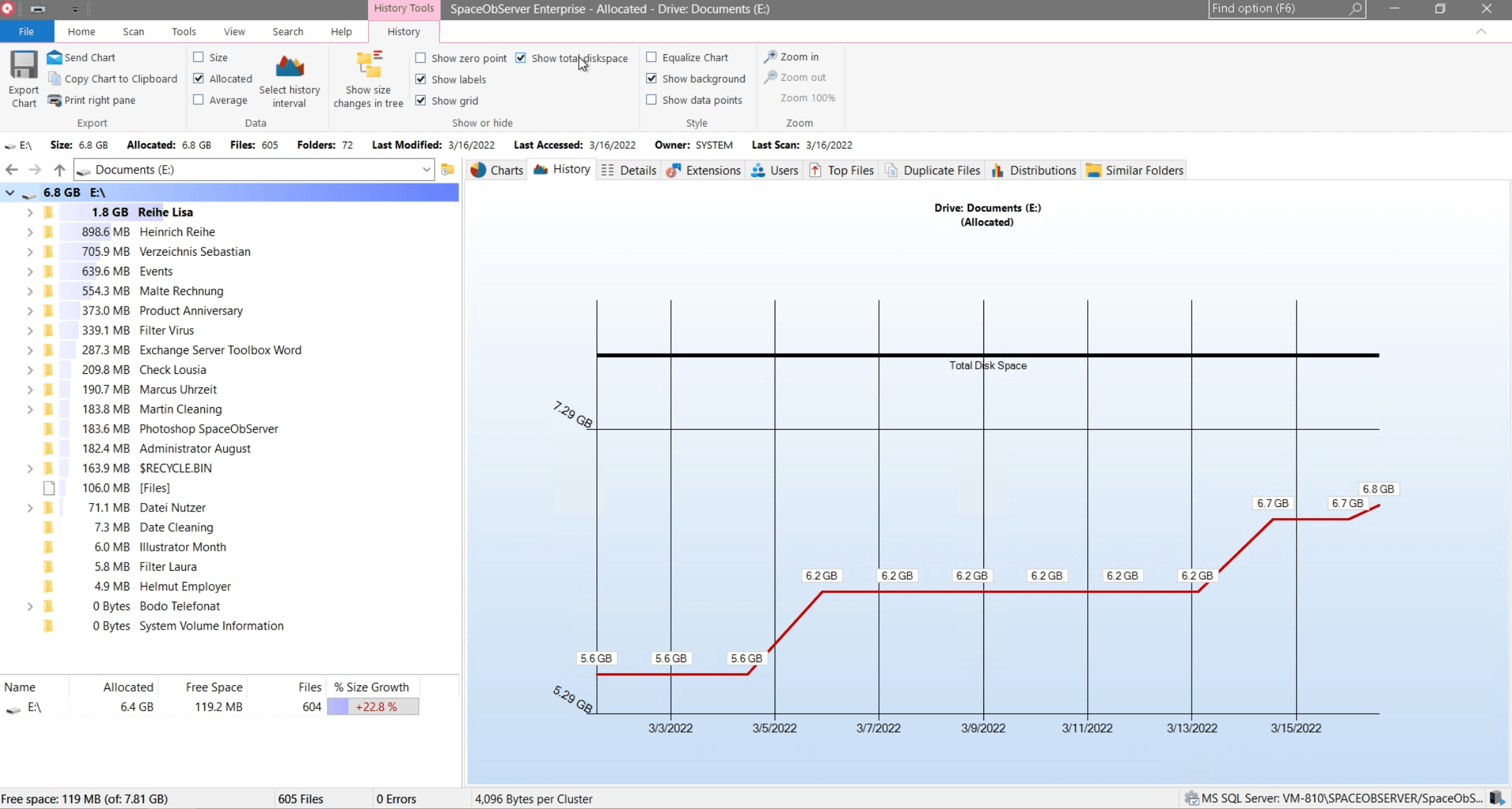Screen dimensions: 1512x809
Task: Click the browse folder icon beside path box
Action: (448, 170)
